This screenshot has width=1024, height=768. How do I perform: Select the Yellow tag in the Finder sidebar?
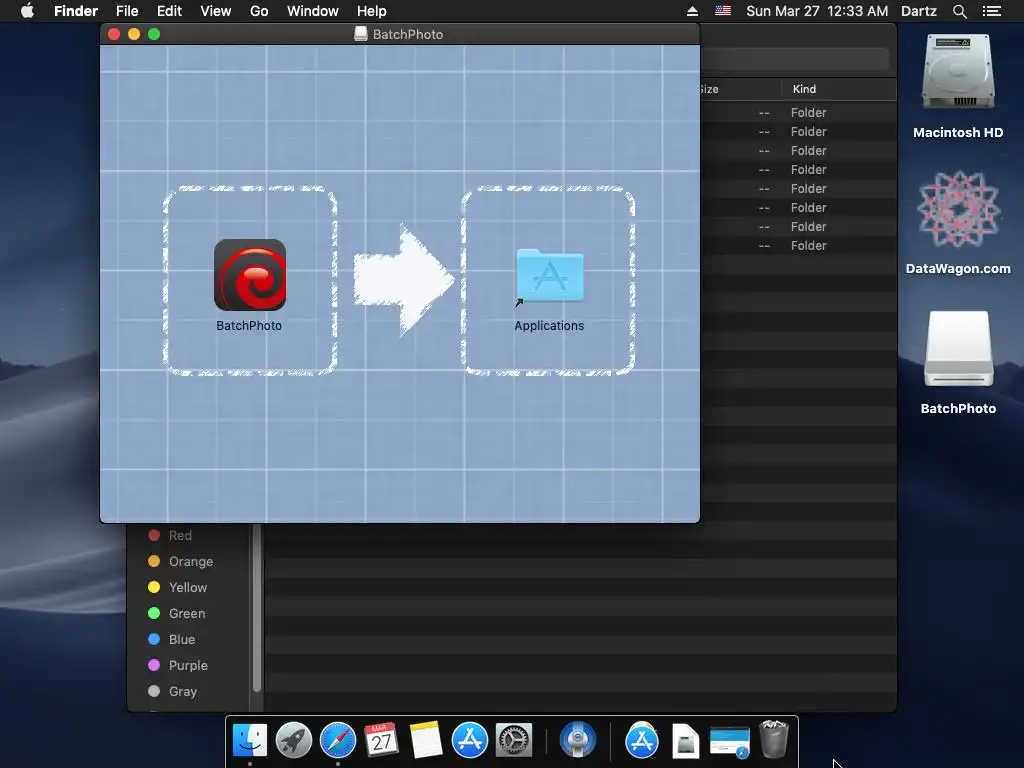click(x=177, y=588)
